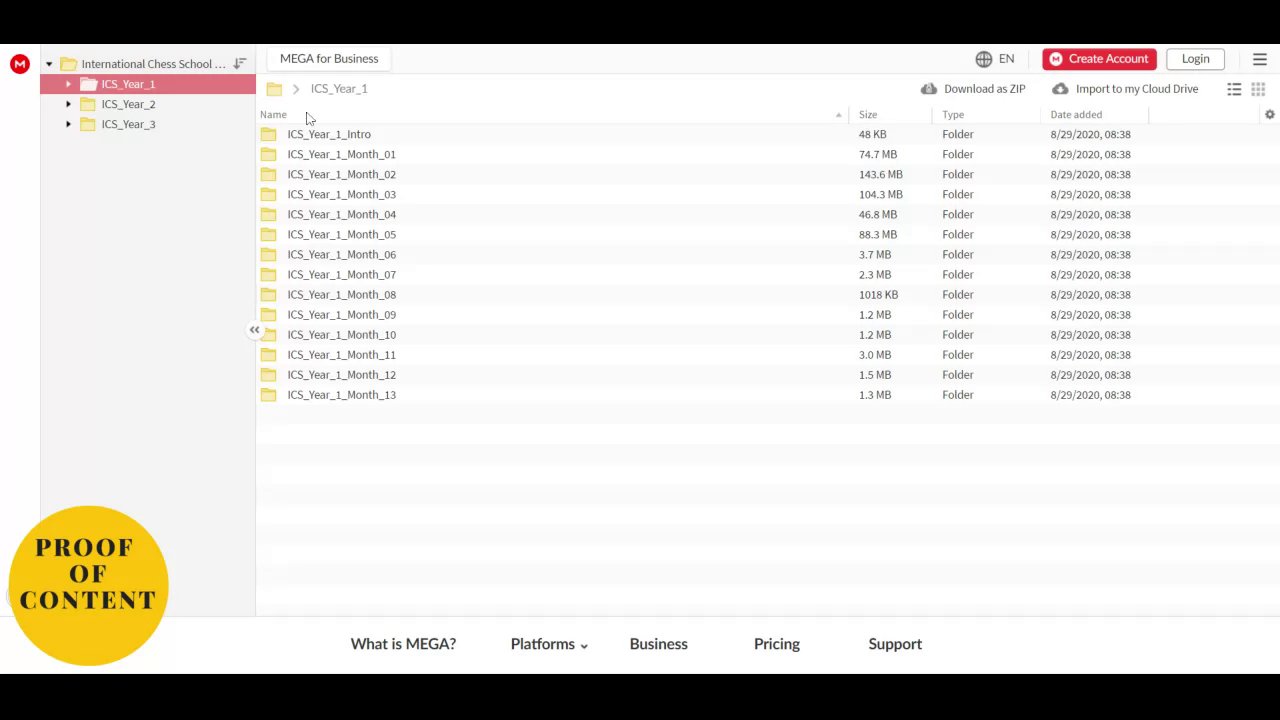Click the Download as ZIP cloud icon
Image resolution: width=1280 pixels, height=720 pixels.
coord(929,89)
